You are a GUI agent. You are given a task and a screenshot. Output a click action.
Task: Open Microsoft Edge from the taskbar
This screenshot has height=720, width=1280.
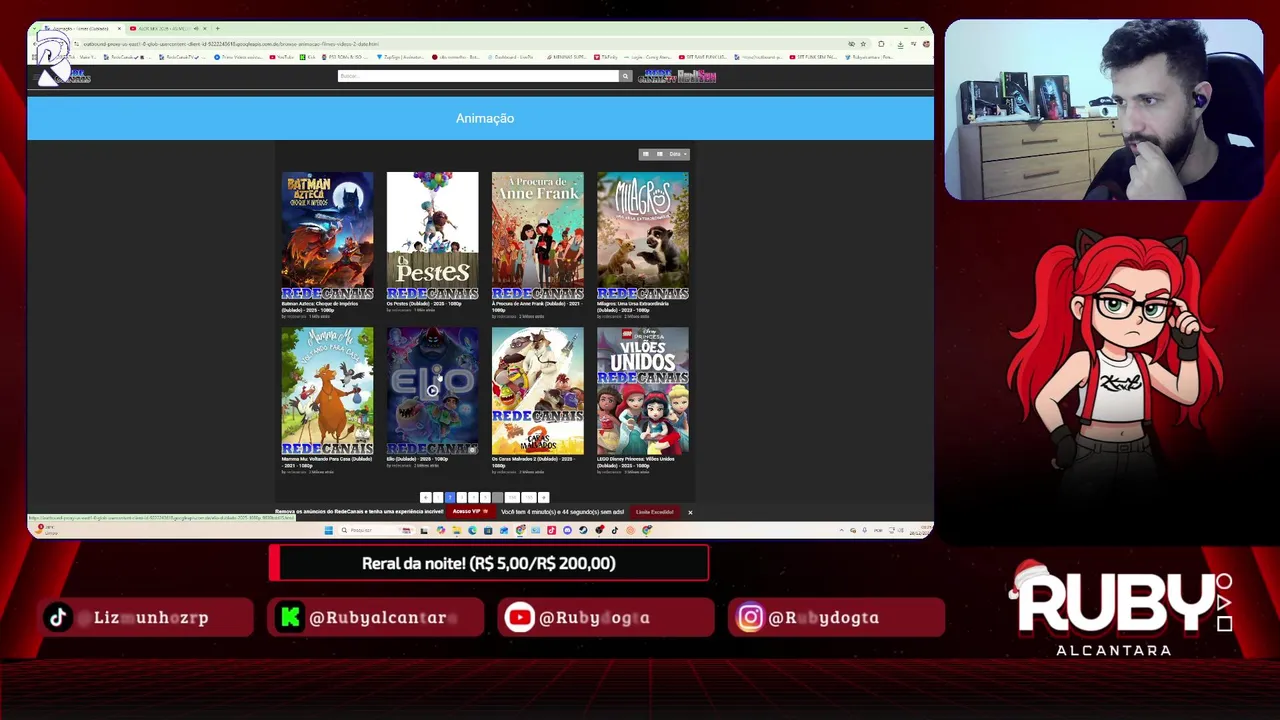click(x=472, y=531)
